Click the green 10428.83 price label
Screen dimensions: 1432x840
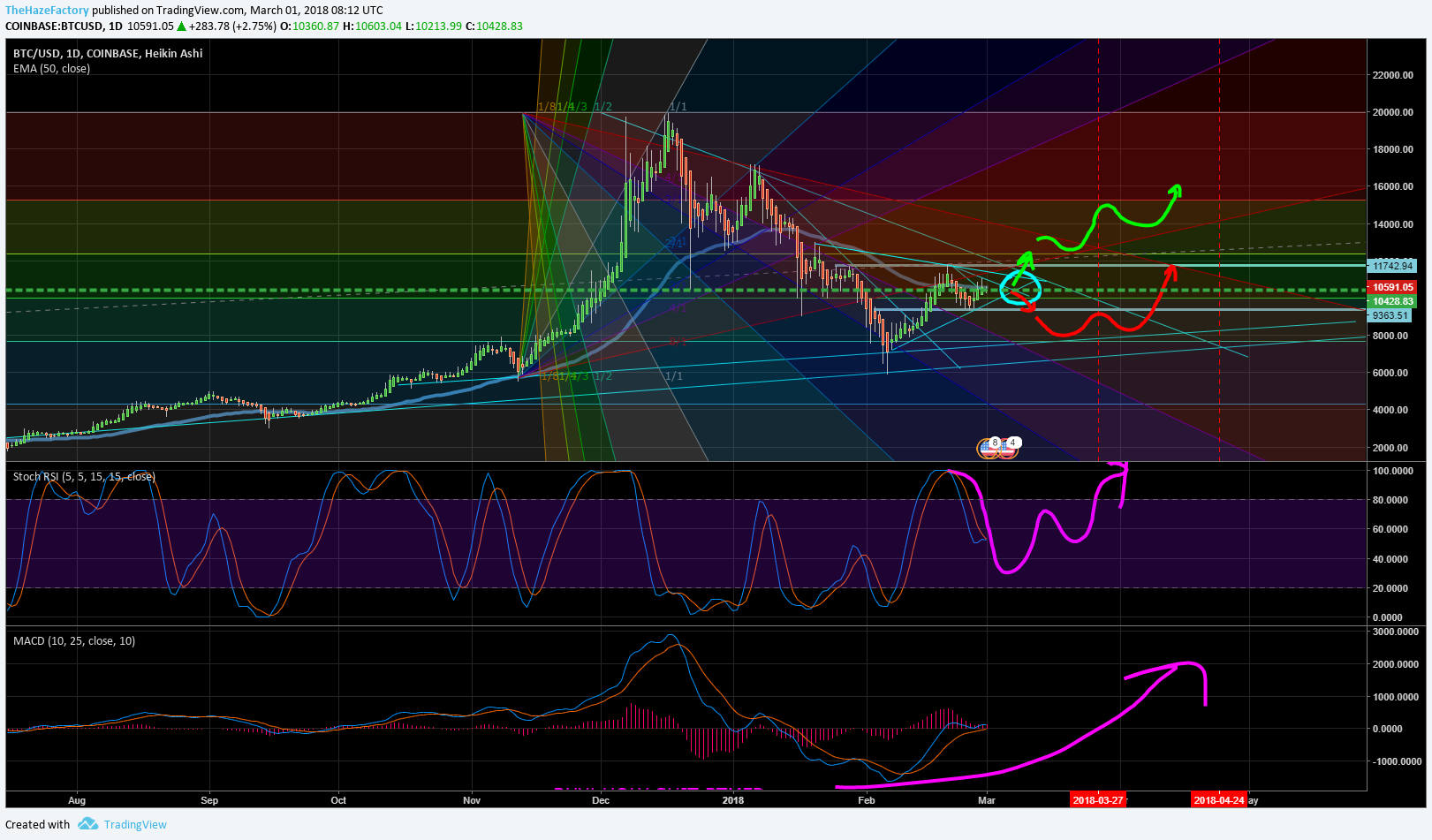(x=1393, y=301)
